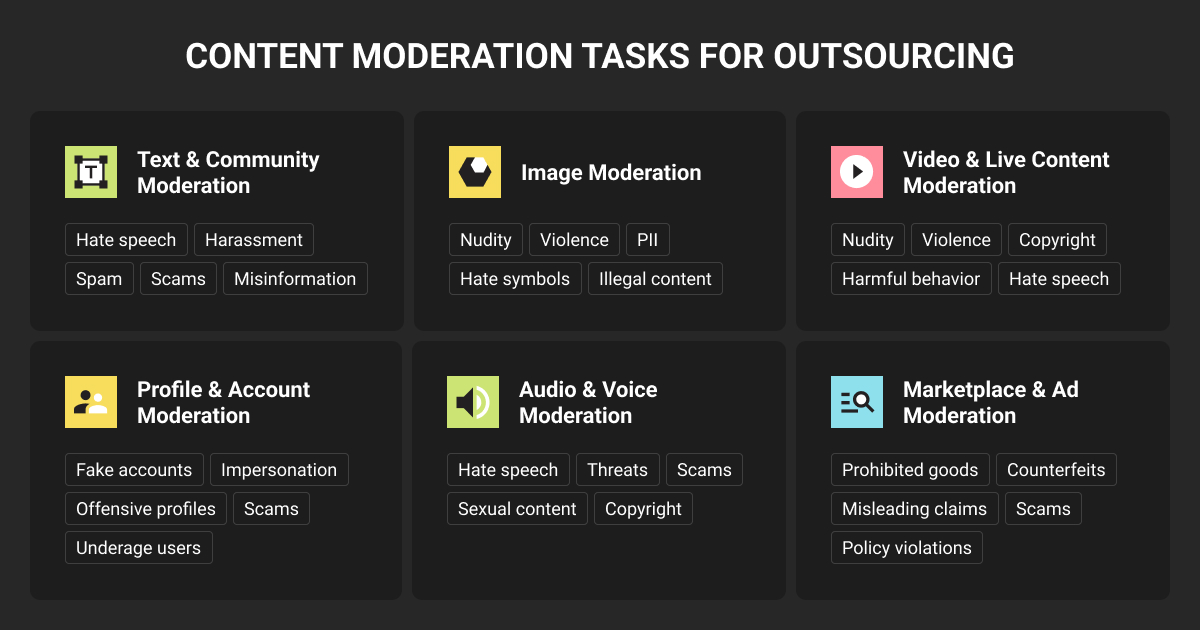Select the Threats tag

(617, 470)
